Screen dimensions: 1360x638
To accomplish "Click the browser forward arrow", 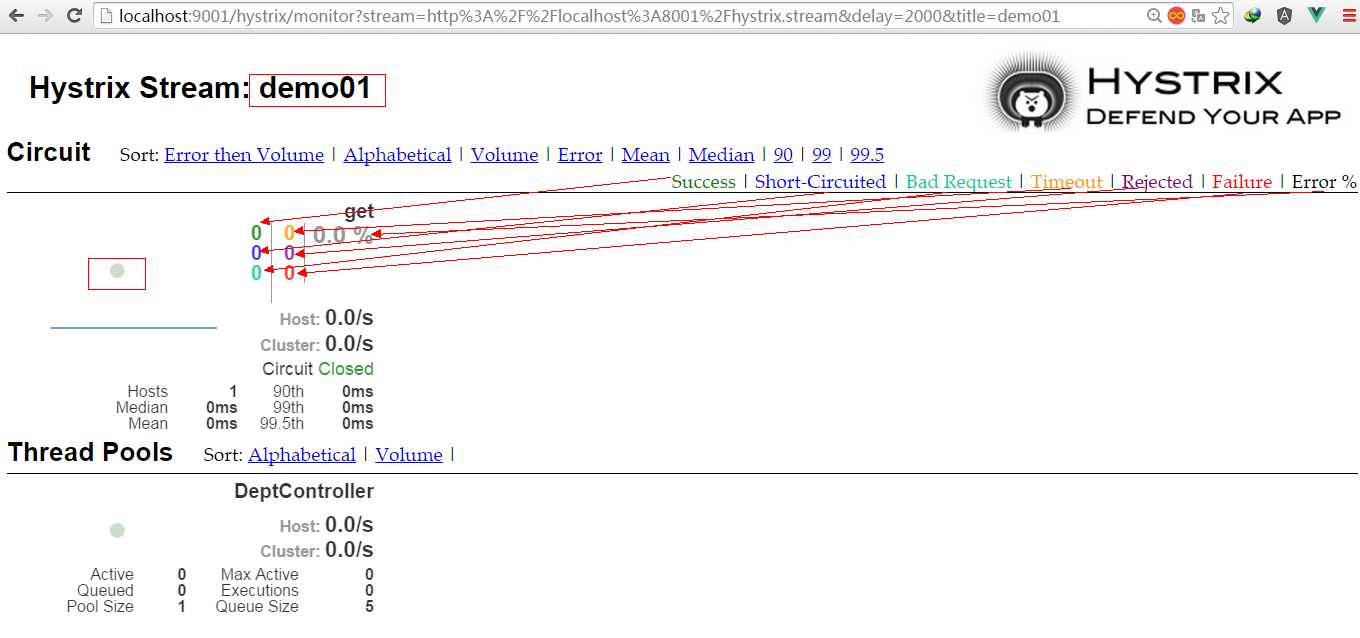I will [x=45, y=16].
